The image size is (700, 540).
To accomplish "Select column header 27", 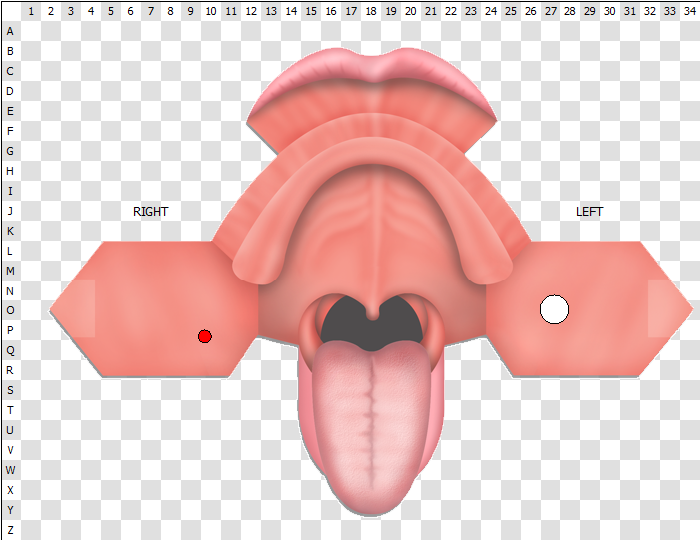I will tap(550, 11).
